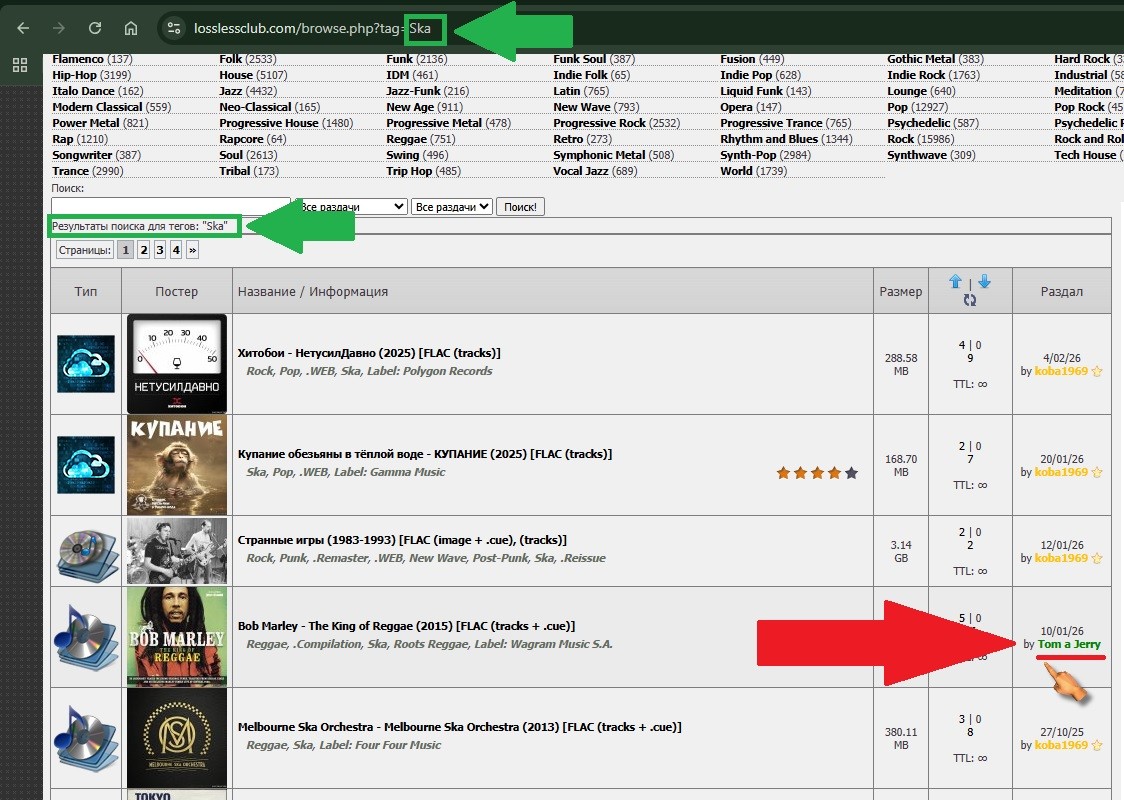Click cloud type icon for Хитобои row
The width and height of the screenshot is (1124, 800).
tap(86, 363)
